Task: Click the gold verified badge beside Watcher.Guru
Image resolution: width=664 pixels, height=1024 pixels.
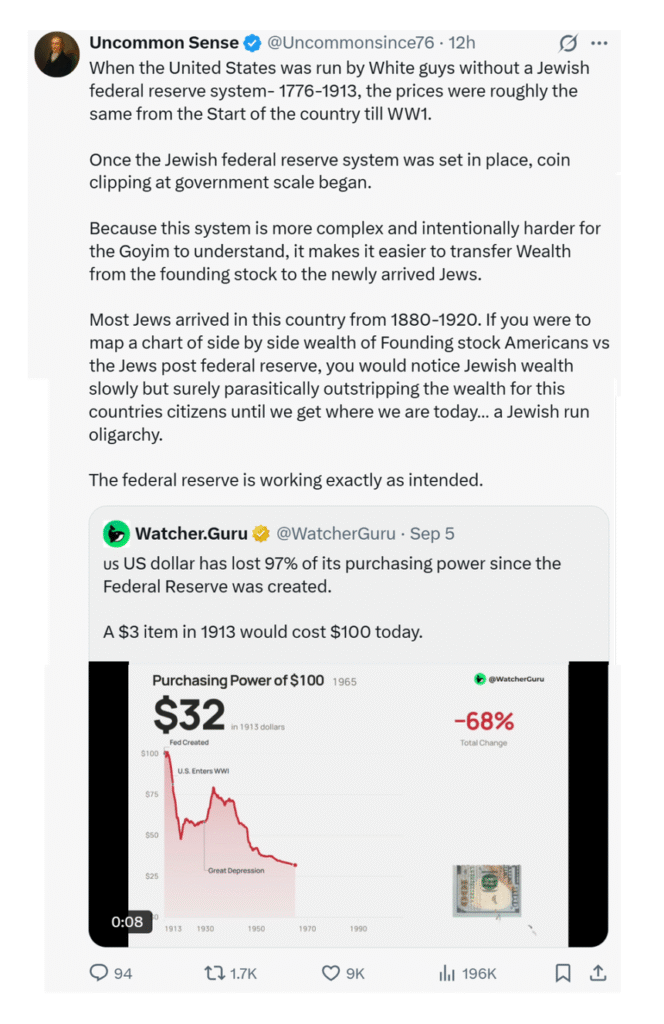Action: click(x=261, y=534)
